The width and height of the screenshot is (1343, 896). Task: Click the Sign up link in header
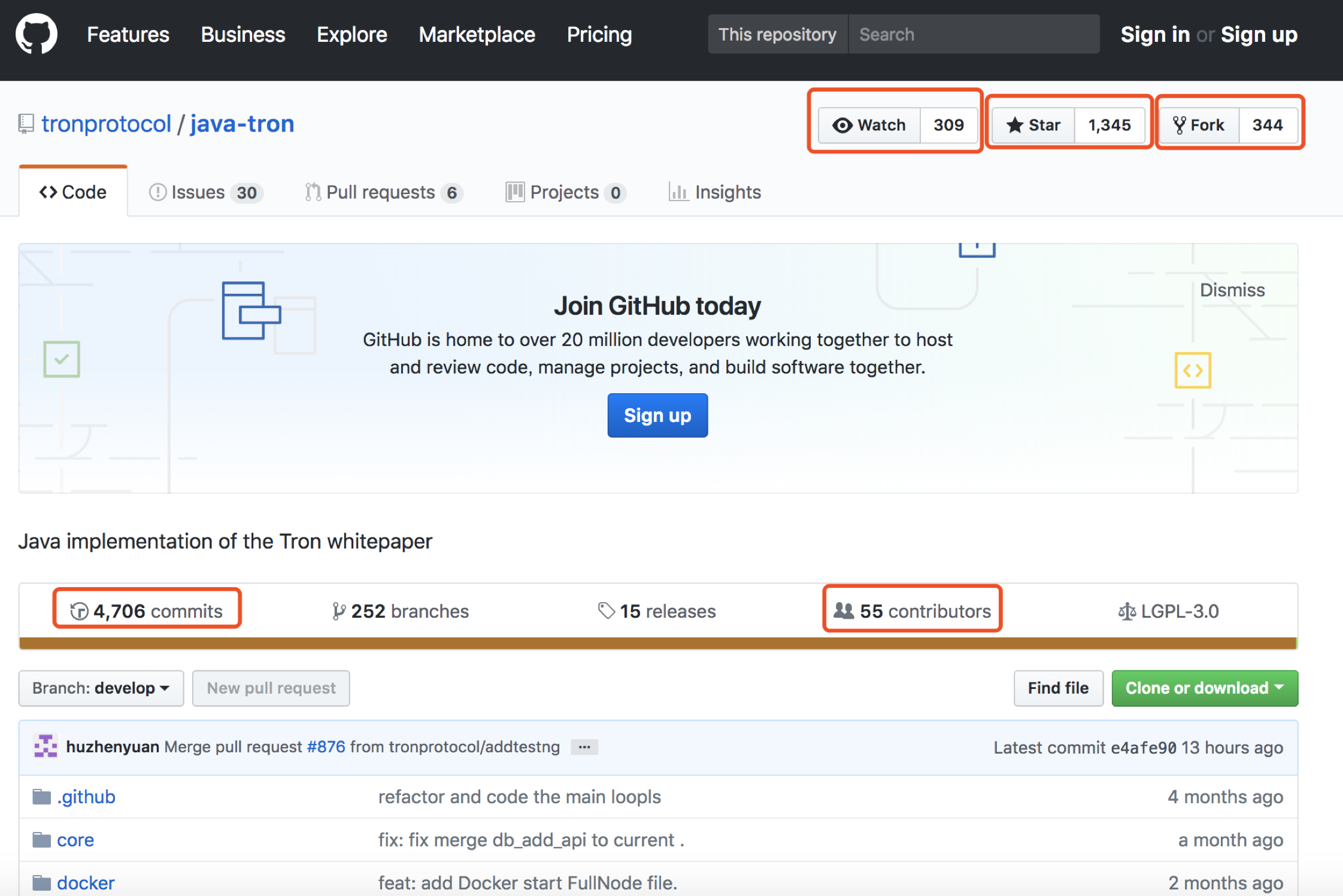coord(1259,35)
